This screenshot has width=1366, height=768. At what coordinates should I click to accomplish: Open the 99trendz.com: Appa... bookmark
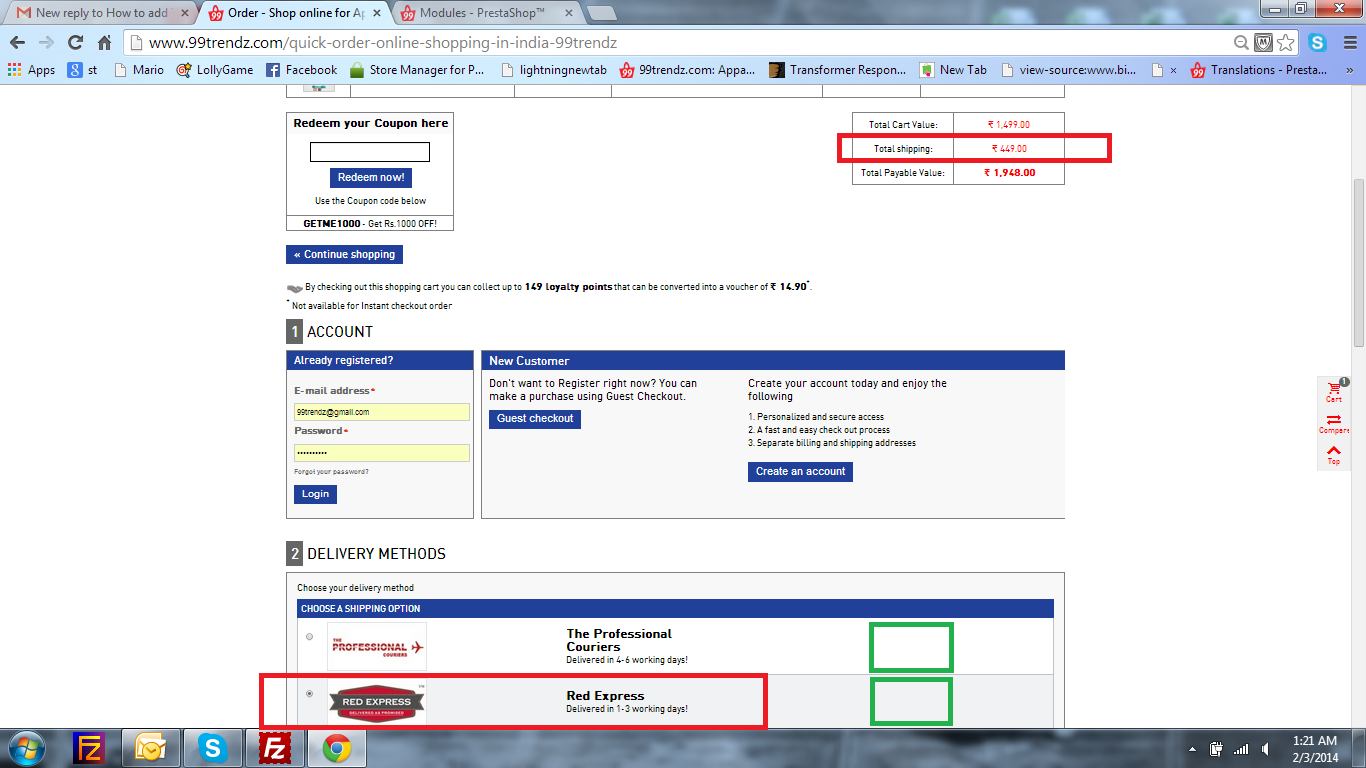point(687,70)
